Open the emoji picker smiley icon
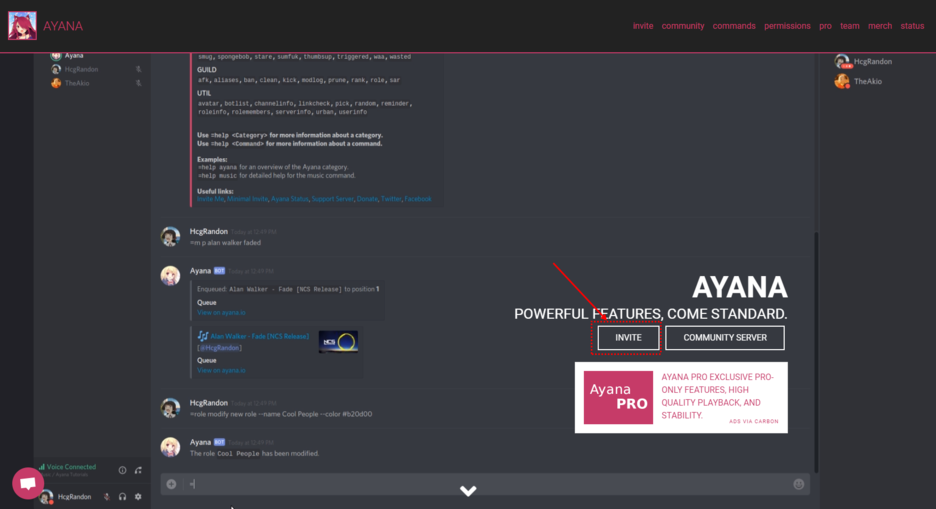The width and height of the screenshot is (936, 509). (x=799, y=484)
